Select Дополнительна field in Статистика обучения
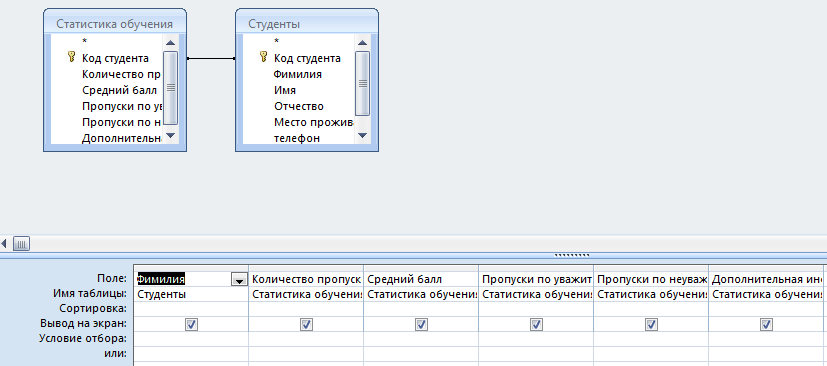The height and width of the screenshot is (366, 827). 121,139
